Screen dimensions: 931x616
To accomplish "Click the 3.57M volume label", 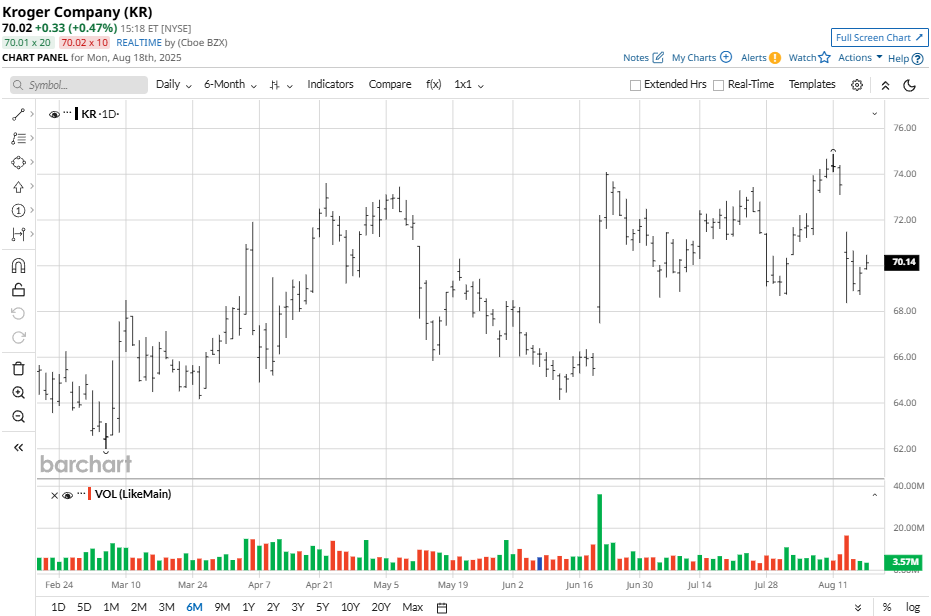I will pyautogui.click(x=903, y=562).
